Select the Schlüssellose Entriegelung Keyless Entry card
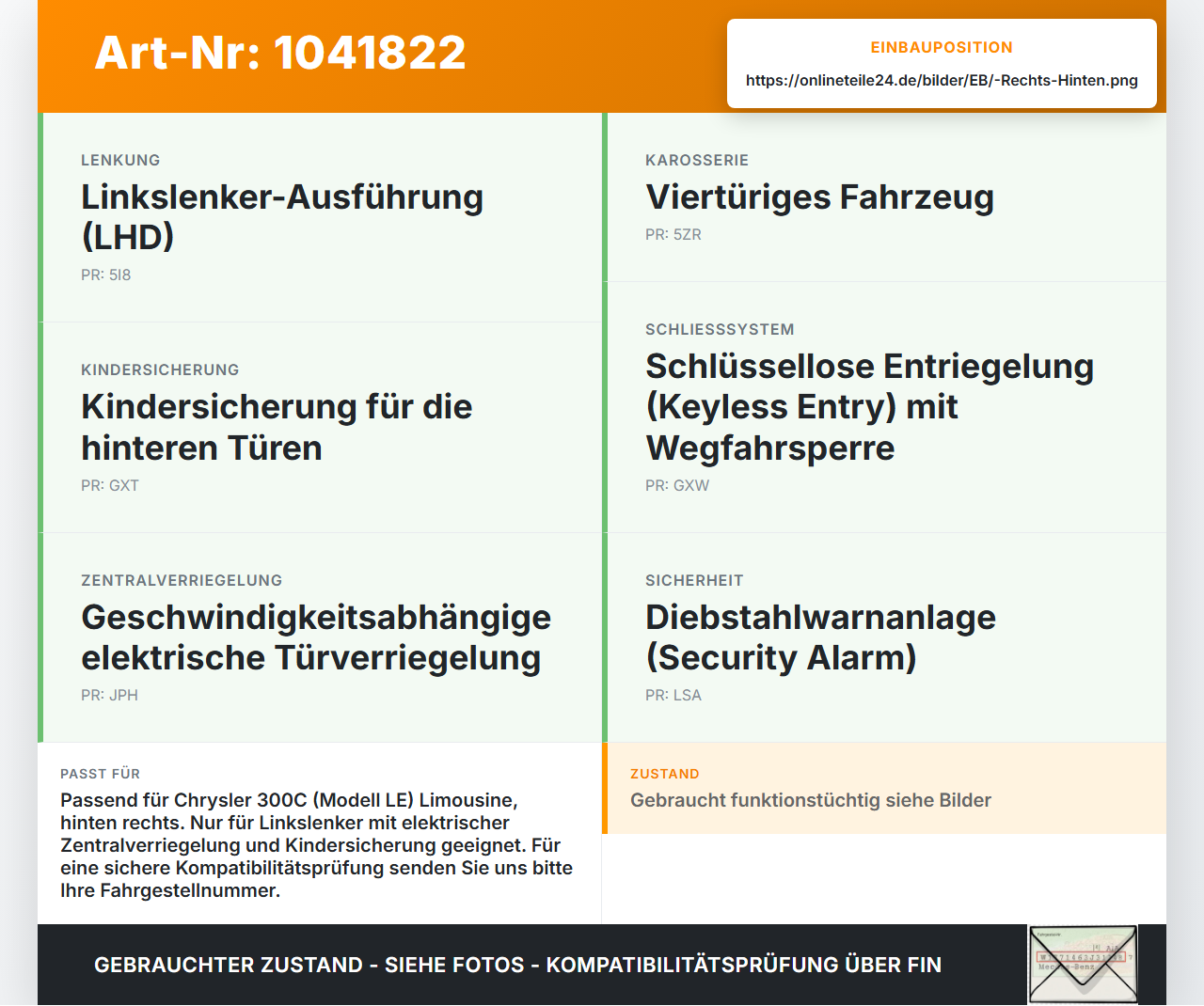This screenshot has height=1006, width=1204. click(884, 407)
